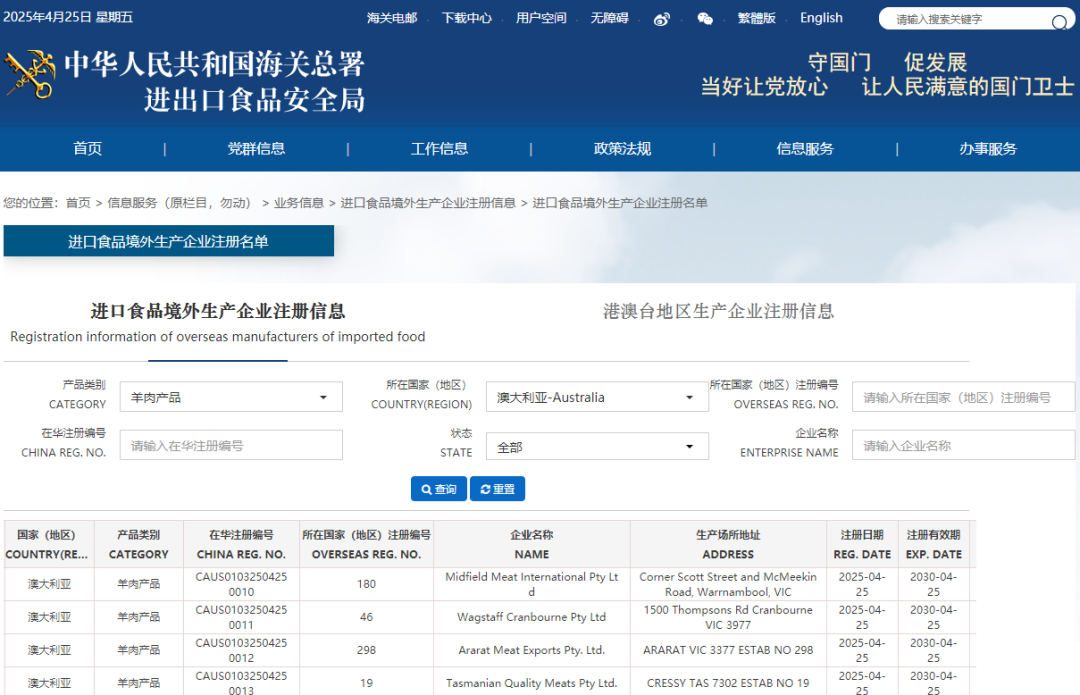Click the search magnifier icon
This screenshot has height=695, width=1080.
[1059, 22]
